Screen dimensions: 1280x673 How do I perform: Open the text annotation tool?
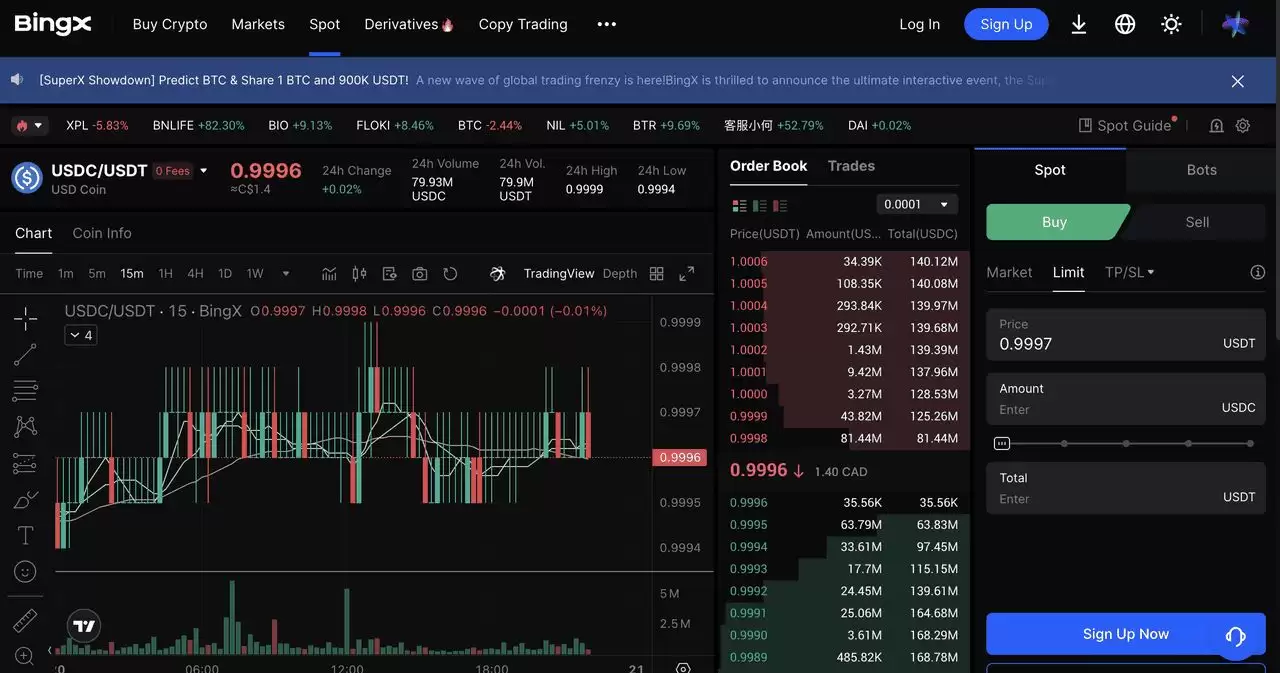tap(25, 534)
